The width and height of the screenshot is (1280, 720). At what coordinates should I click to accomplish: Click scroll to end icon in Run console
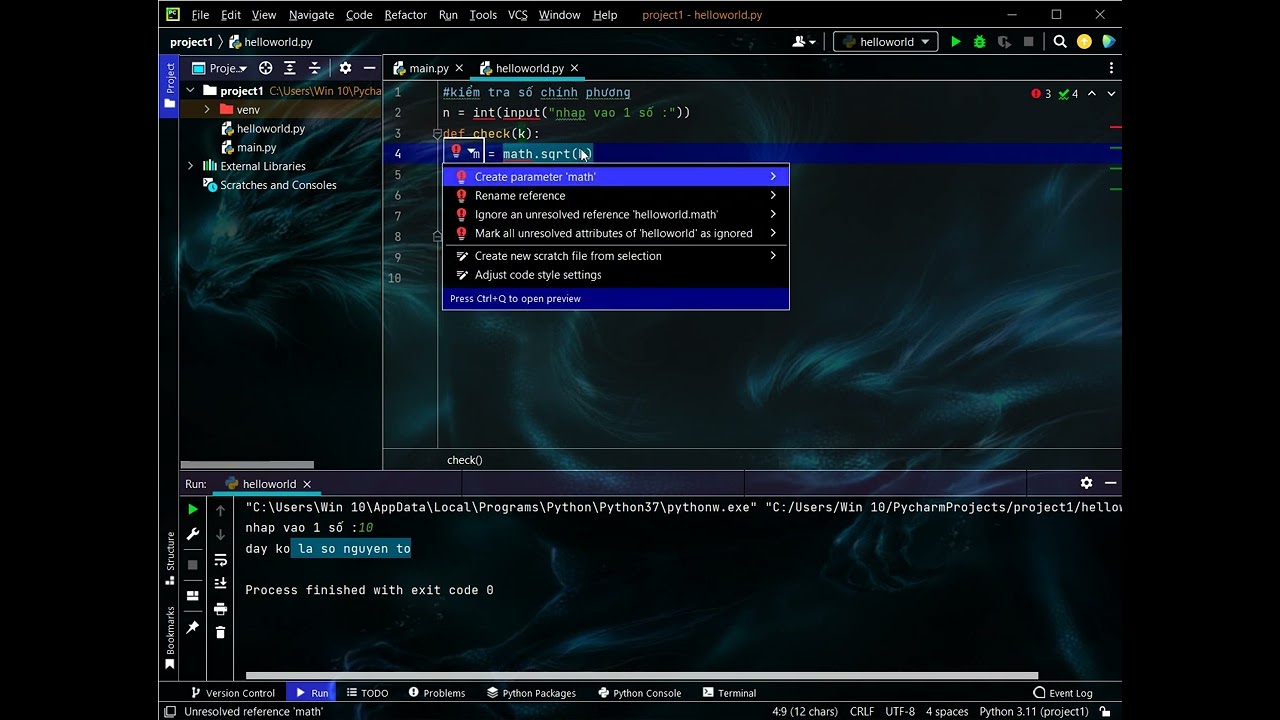(221, 583)
